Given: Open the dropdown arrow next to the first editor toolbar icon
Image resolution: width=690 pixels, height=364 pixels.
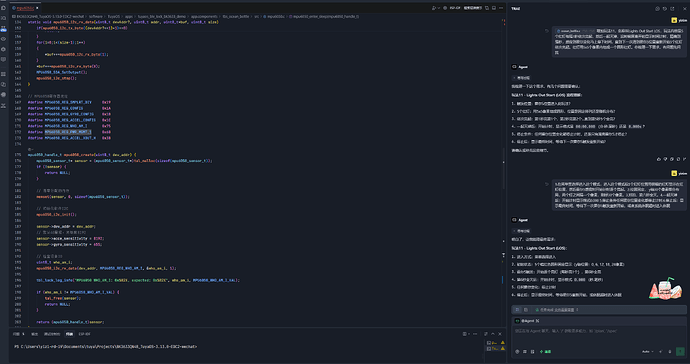Looking at the screenshot, I should coord(438,8).
